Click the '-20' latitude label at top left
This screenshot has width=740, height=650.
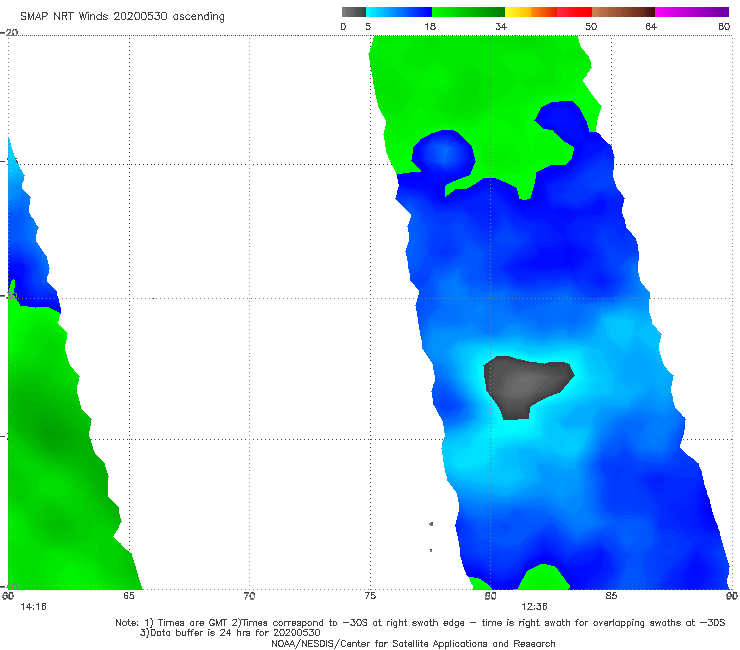pos(9,32)
